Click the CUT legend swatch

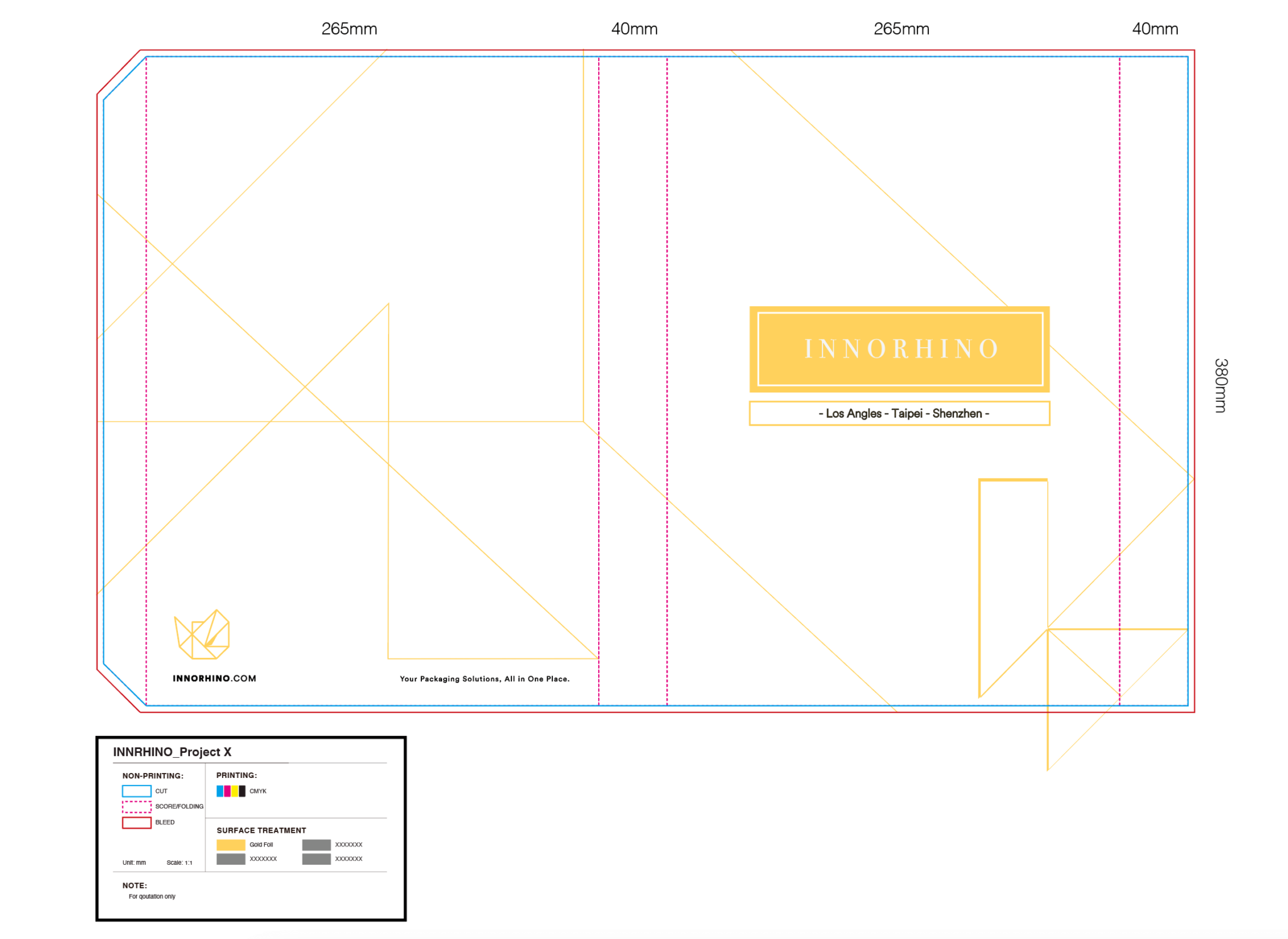tap(135, 791)
